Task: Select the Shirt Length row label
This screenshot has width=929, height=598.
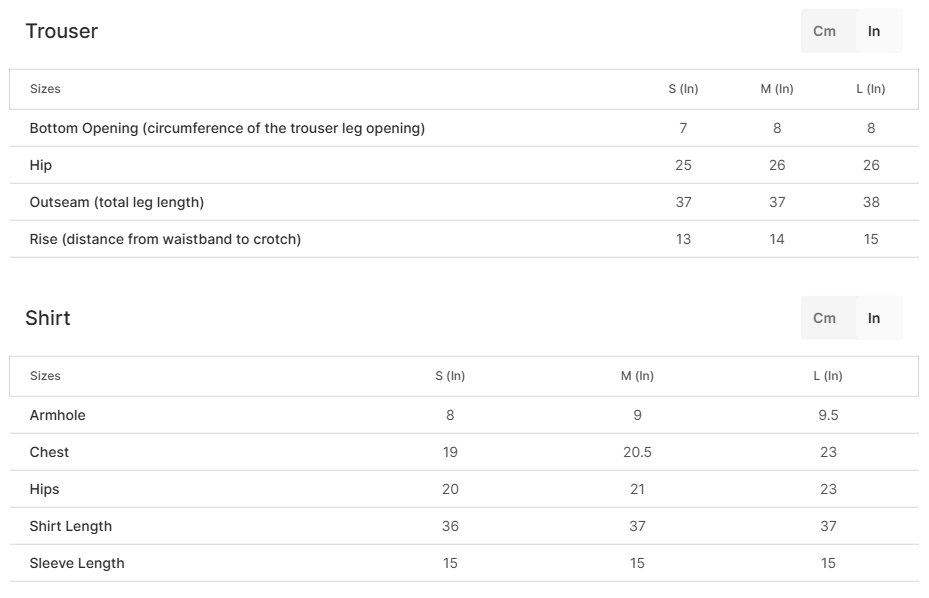Action: coord(71,526)
